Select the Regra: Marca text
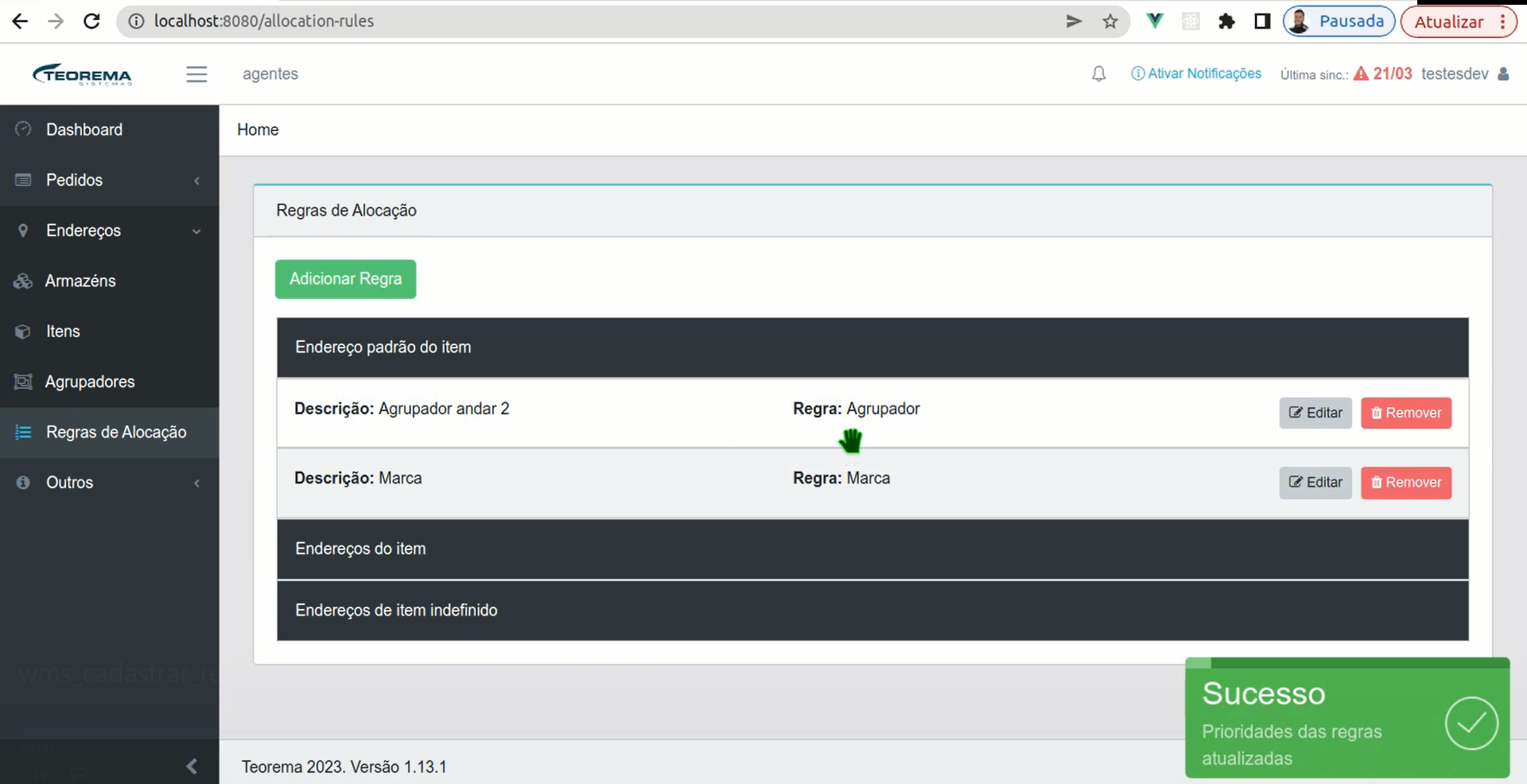The width and height of the screenshot is (1527, 784). pos(841,479)
